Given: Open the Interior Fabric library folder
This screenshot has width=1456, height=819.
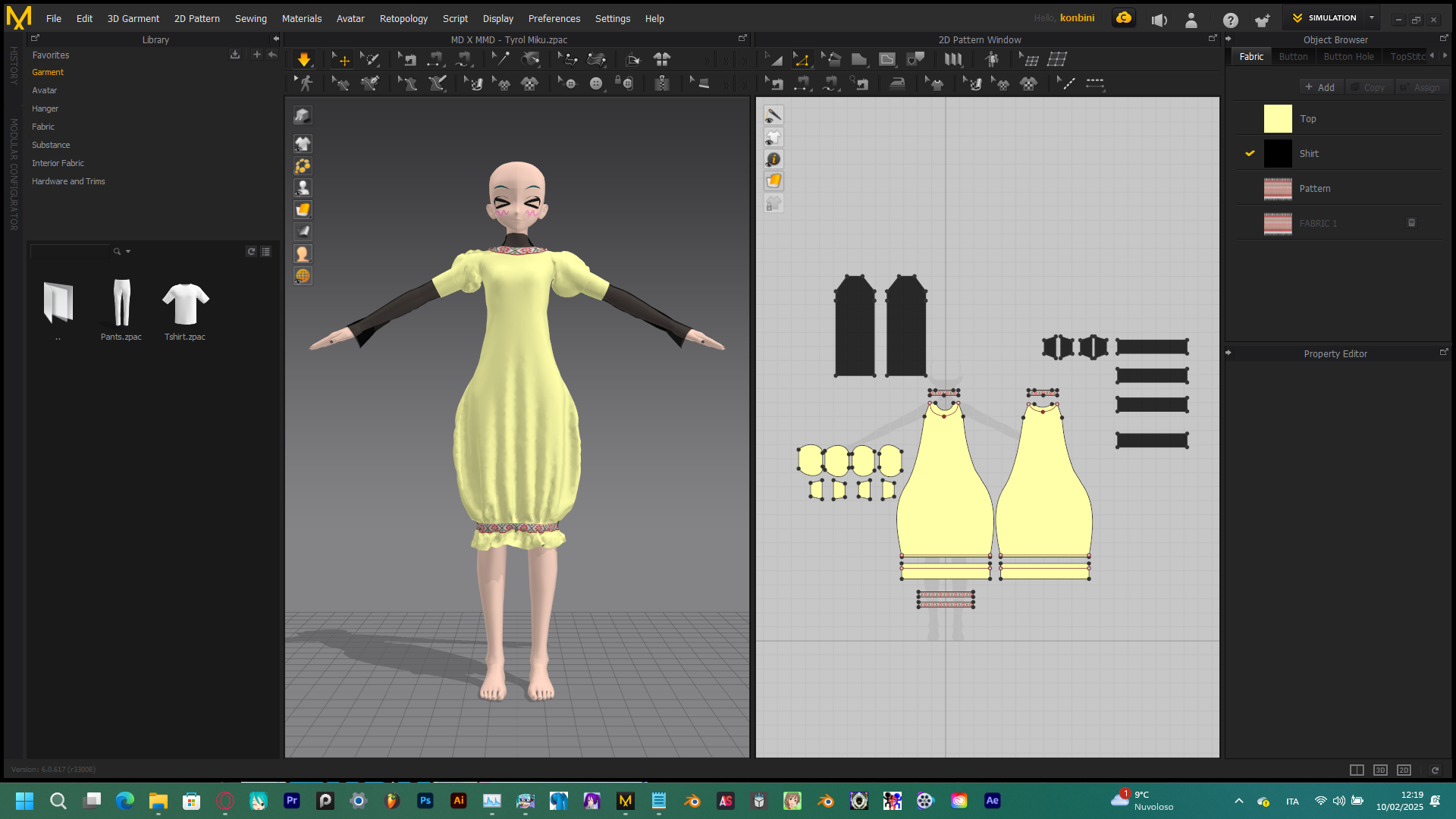Looking at the screenshot, I should tap(58, 163).
